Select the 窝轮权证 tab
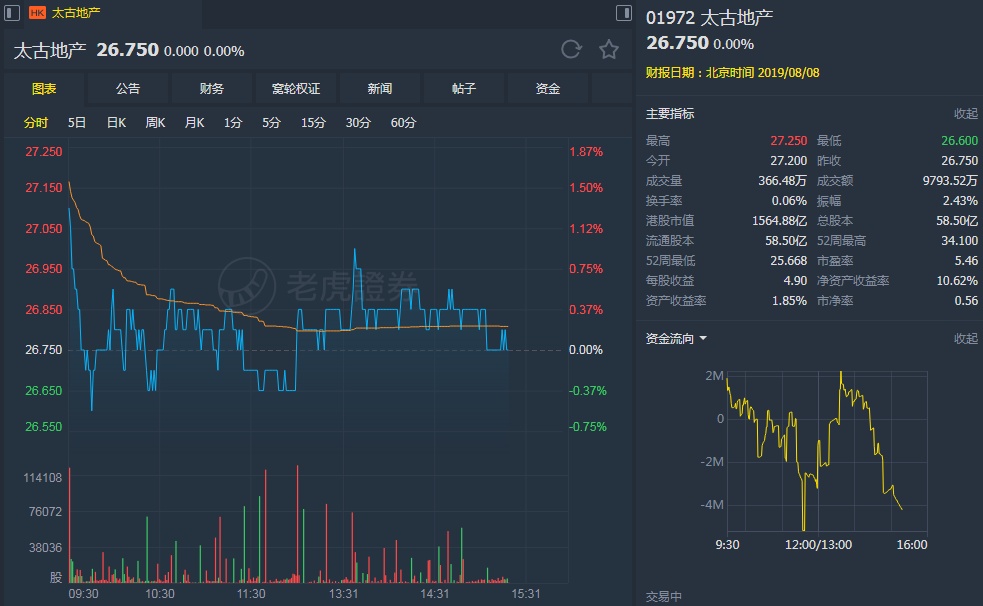The height and width of the screenshot is (606, 983). tap(296, 89)
